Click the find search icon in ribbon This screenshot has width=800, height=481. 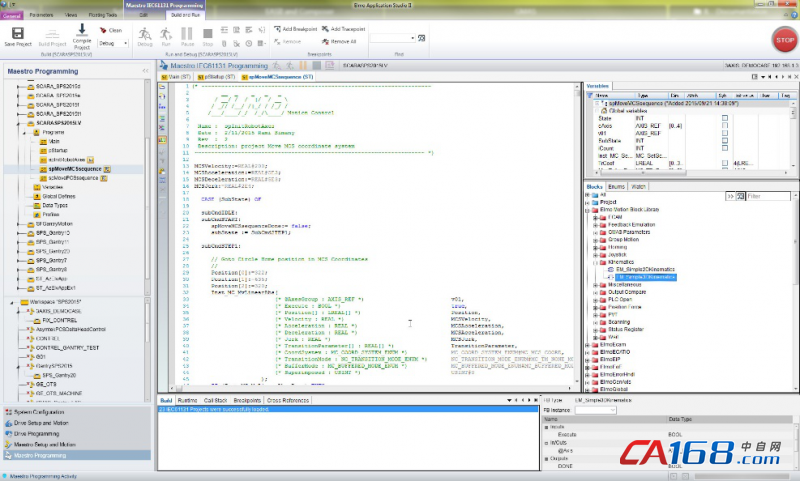pos(421,38)
